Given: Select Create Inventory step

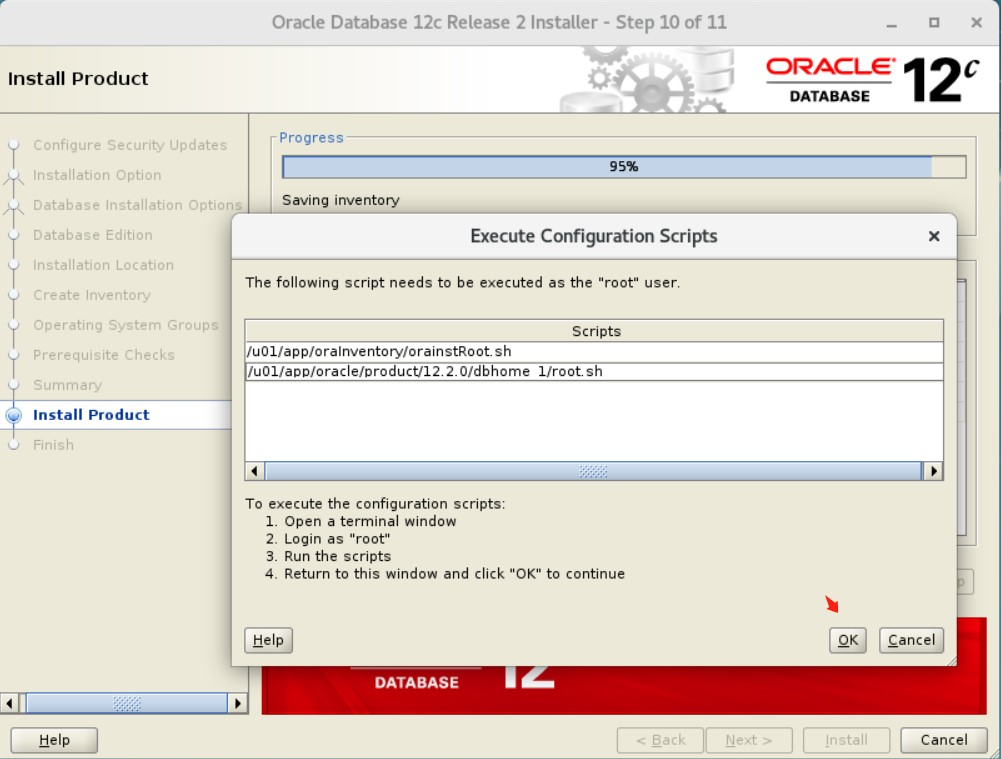Looking at the screenshot, I should [91, 295].
